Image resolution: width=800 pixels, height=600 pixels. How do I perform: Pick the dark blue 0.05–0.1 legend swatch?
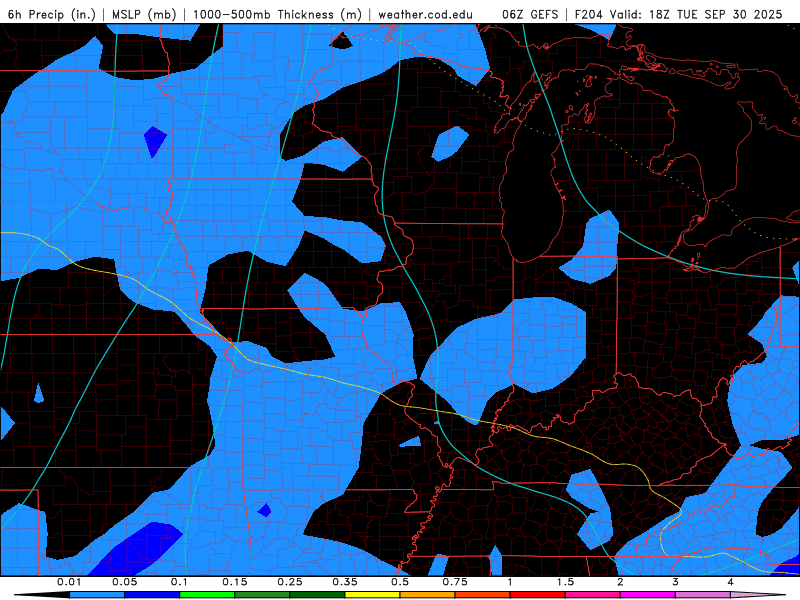pos(152,595)
